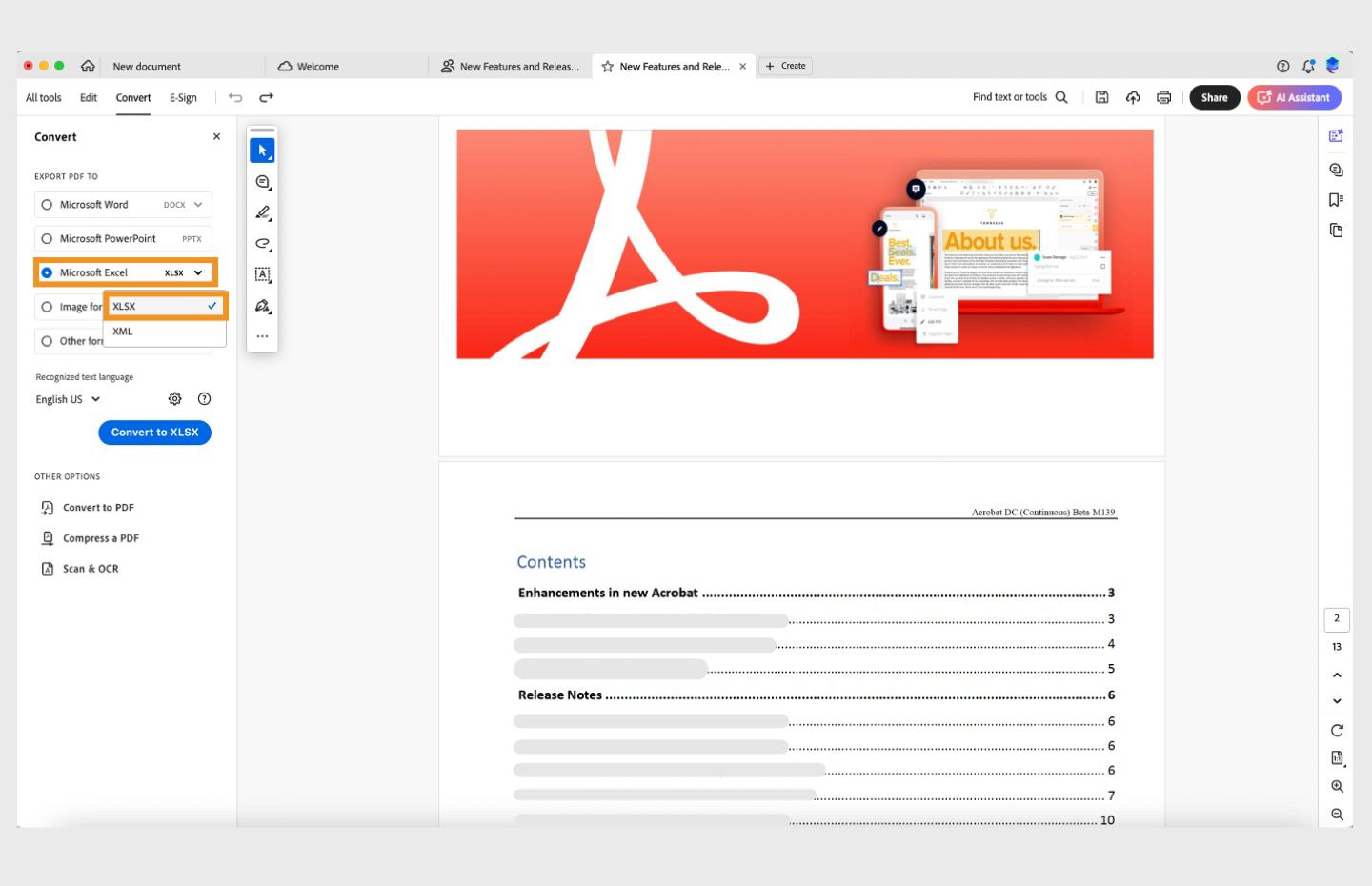Pick the Draw freeform tool
The width and height of the screenshot is (1372, 886).
(x=263, y=244)
